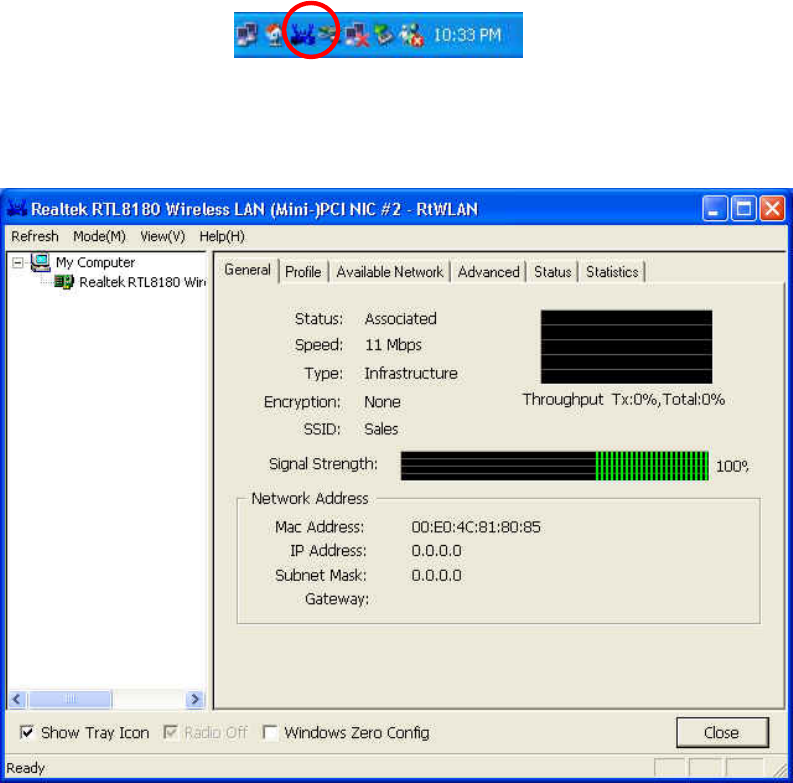The width and height of the screenshot is (793, 783).
Task: Collapse the My Computer tree node
Action: coord(18,263)
